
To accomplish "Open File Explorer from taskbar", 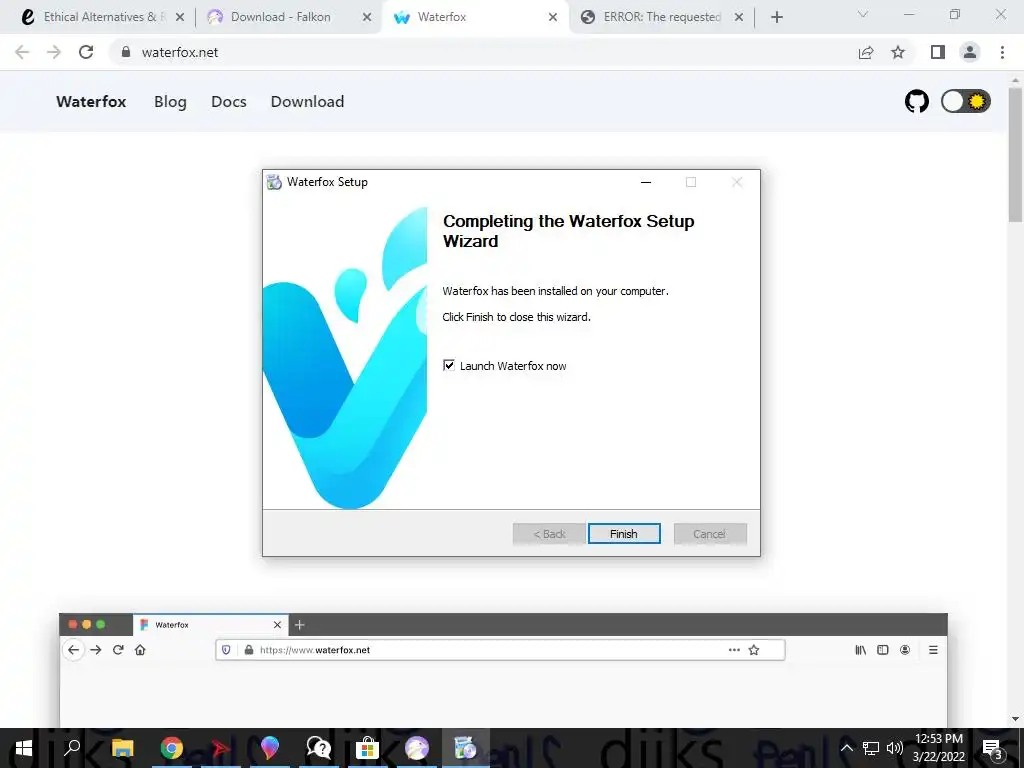I will pos(122,748).
